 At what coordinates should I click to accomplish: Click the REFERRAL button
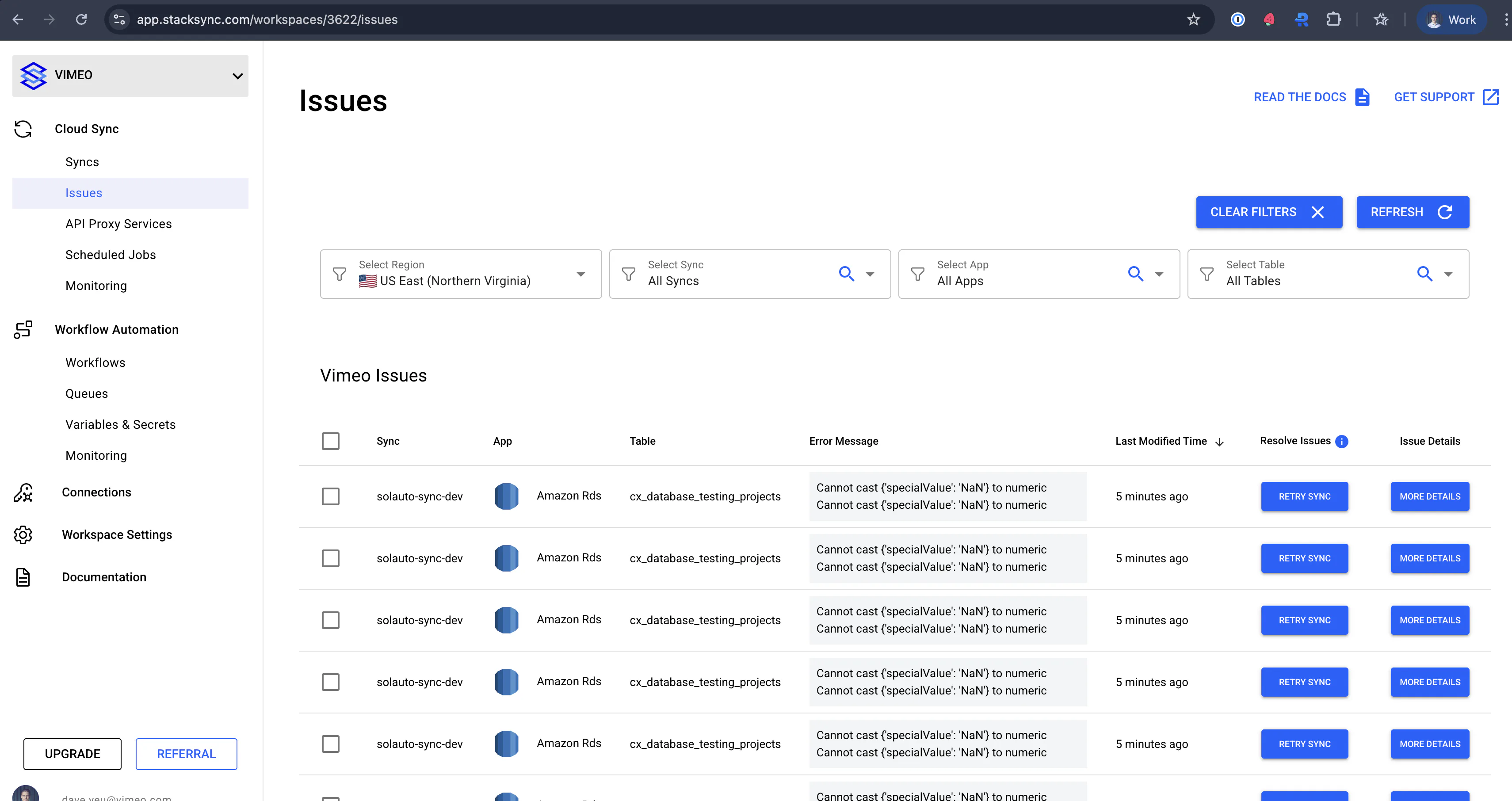tap(186, 754)
